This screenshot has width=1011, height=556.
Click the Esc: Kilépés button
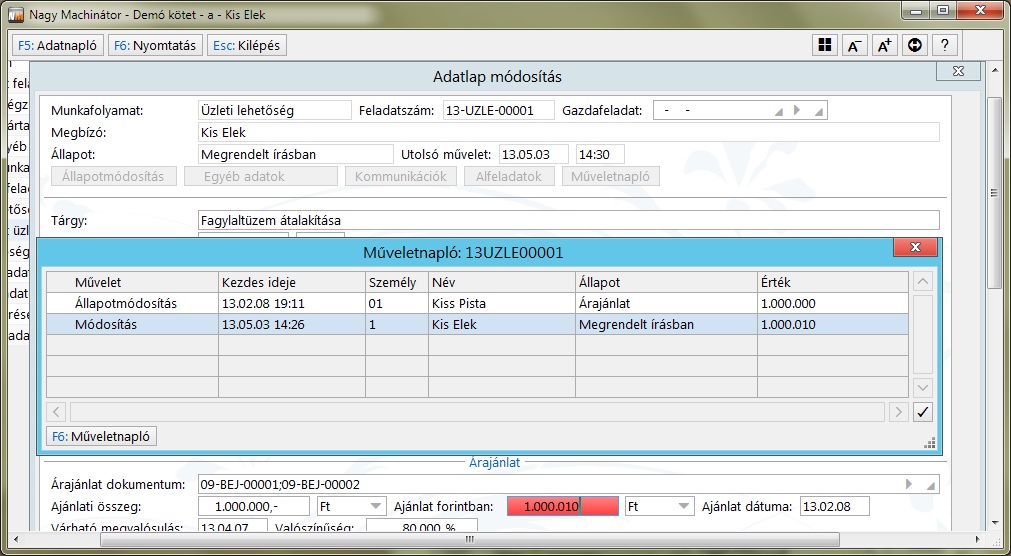pyautogui.click(x=246, y=46)
